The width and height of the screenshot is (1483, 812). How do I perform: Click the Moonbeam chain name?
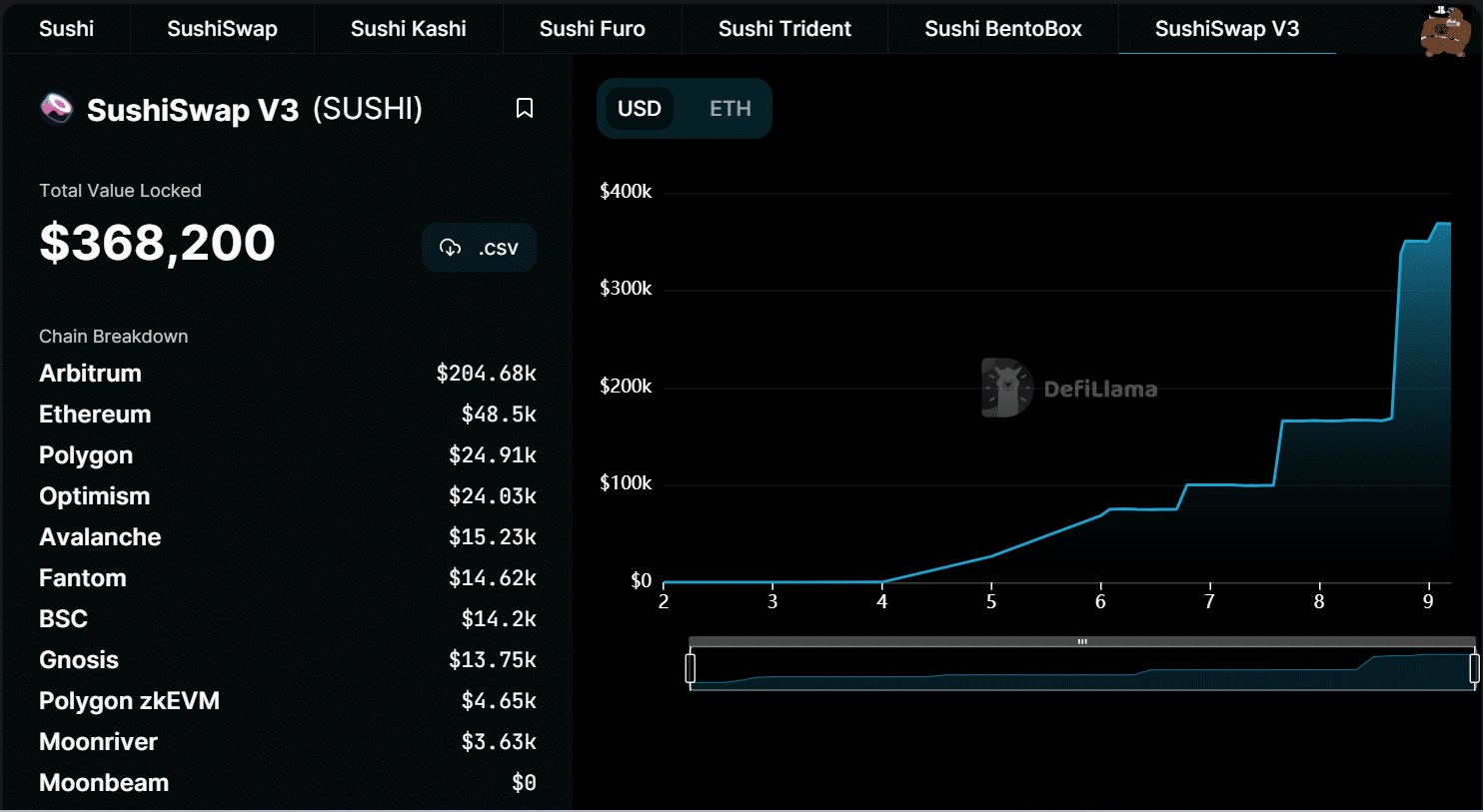104,783
